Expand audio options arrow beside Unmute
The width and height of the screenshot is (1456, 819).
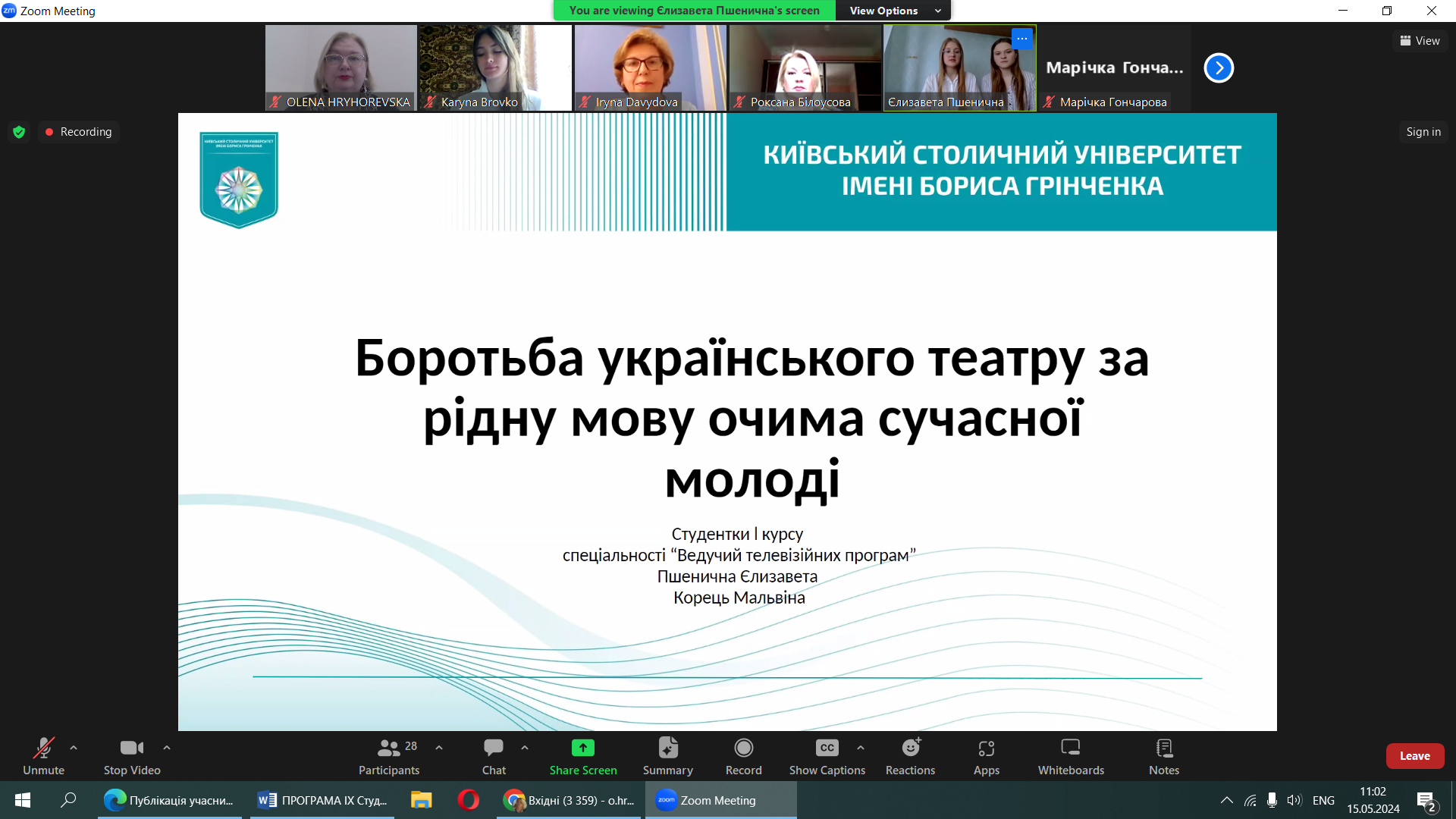[x=74, y=748]
